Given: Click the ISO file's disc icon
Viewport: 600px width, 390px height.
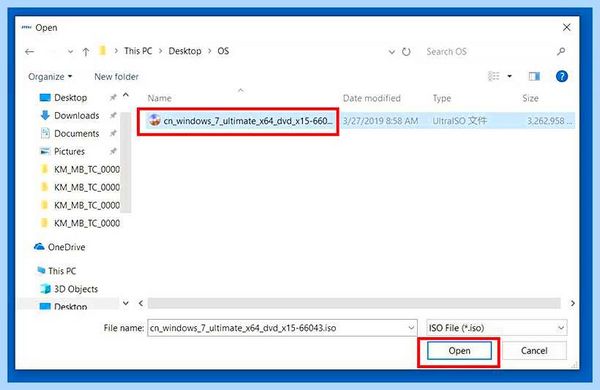Looking at the screenshot, I should [x=155, y=120].
